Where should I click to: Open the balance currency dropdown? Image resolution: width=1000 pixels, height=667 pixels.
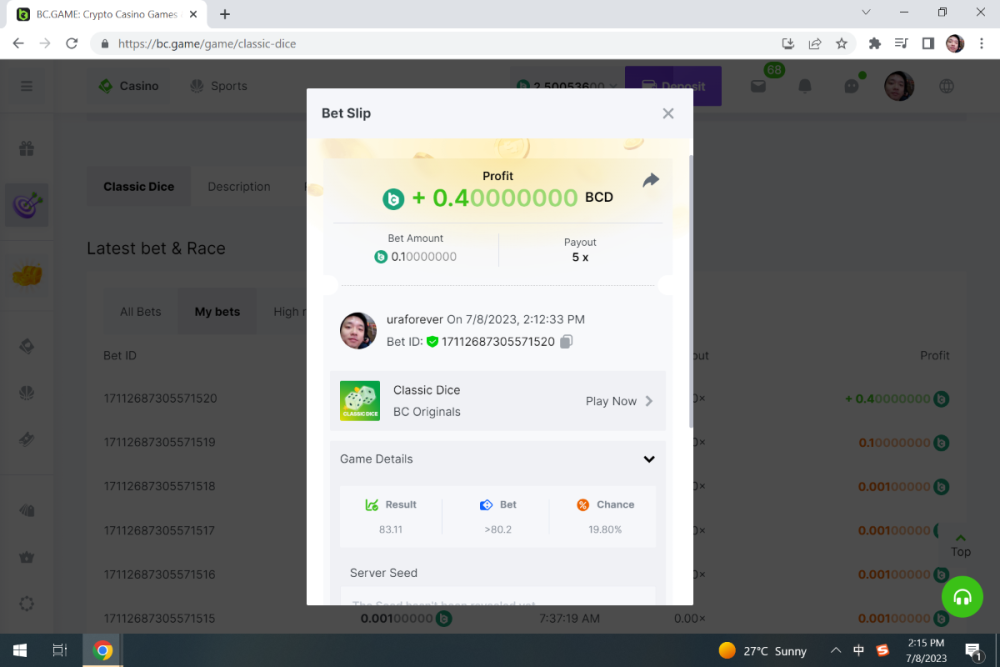[613, 86]
